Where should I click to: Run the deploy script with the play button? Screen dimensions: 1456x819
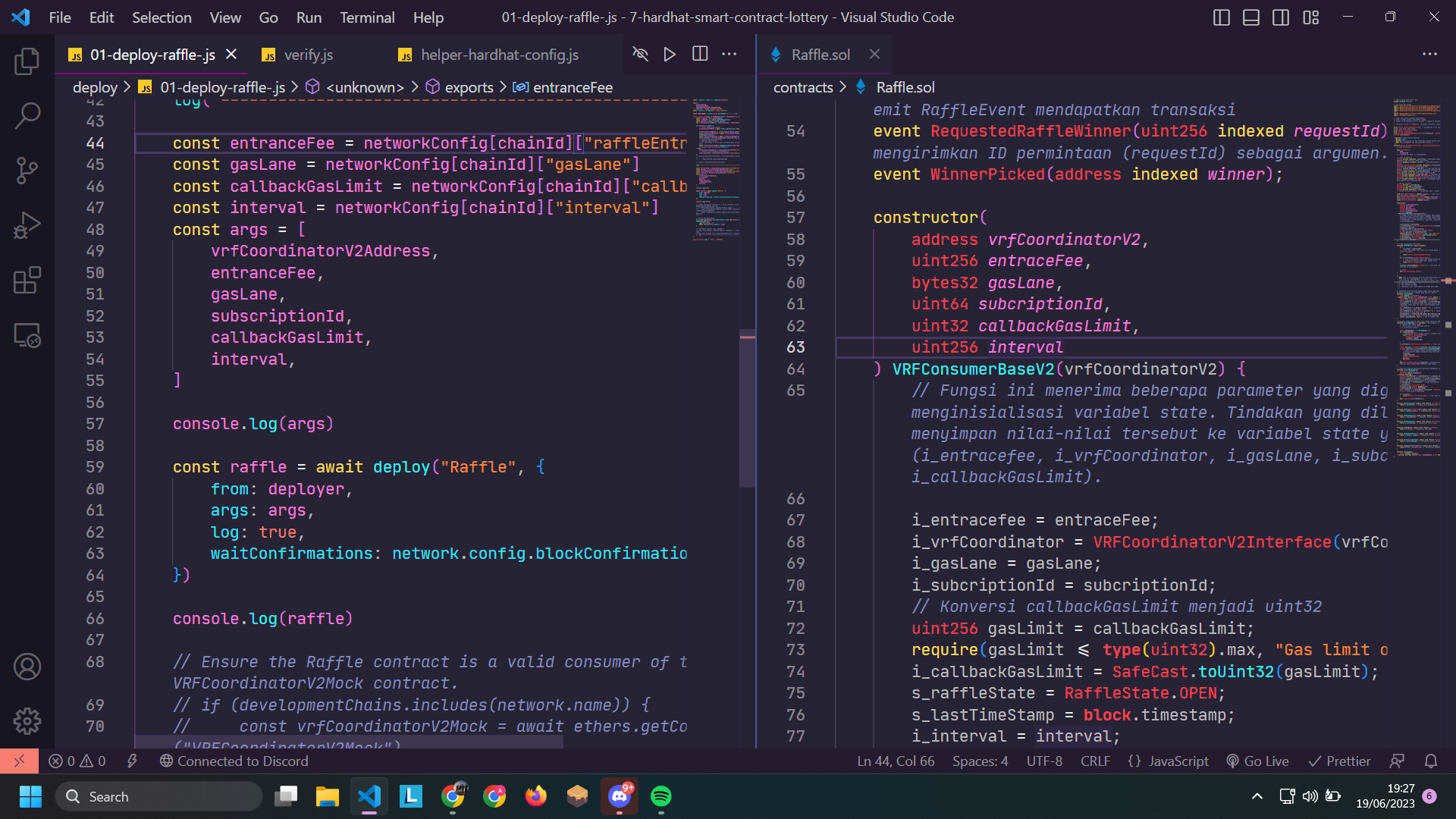click(x=669, y=54)
